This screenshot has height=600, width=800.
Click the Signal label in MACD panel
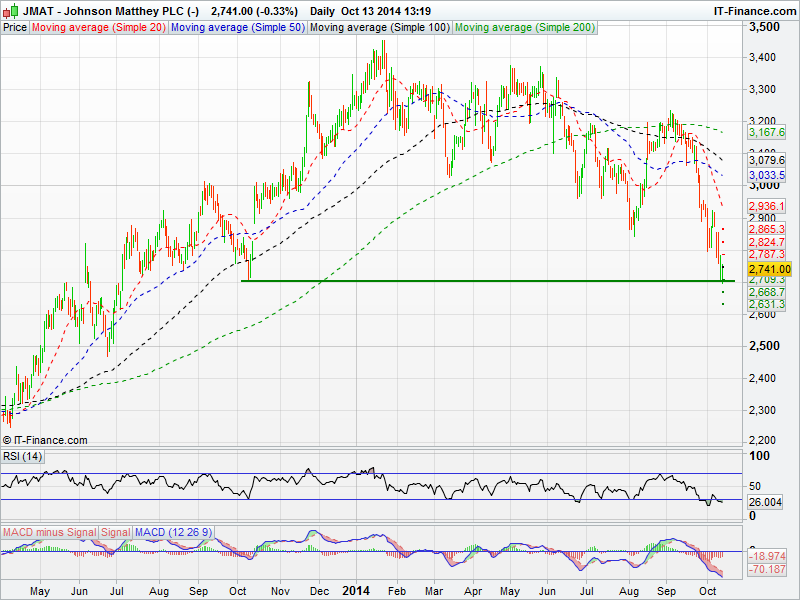coord(115,532)
